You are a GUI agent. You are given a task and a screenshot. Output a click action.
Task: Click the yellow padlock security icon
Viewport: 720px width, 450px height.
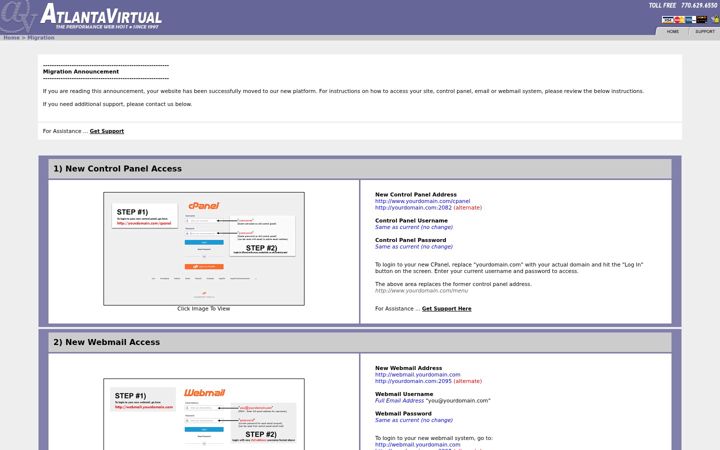point(717,20)
